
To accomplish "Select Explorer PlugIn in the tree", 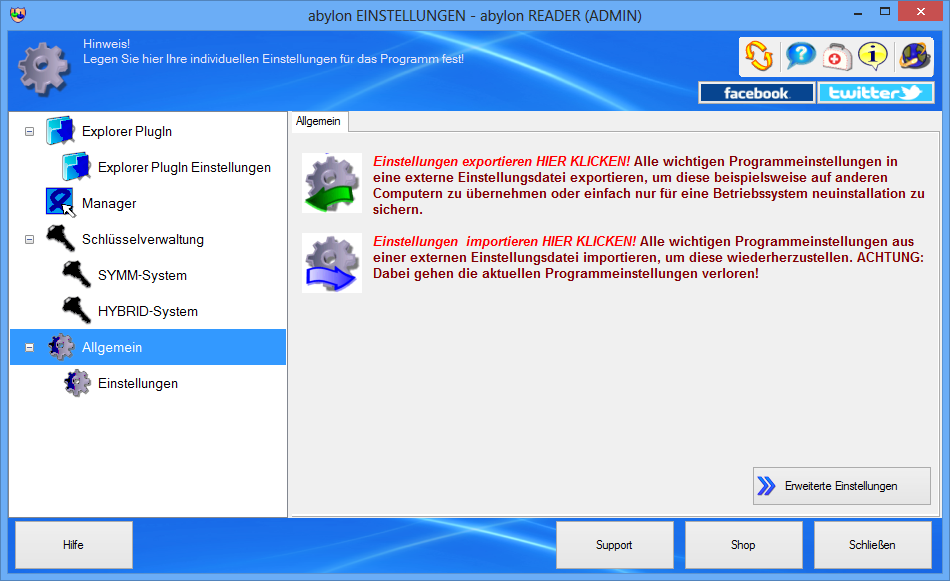I will (x=127, y=131).
